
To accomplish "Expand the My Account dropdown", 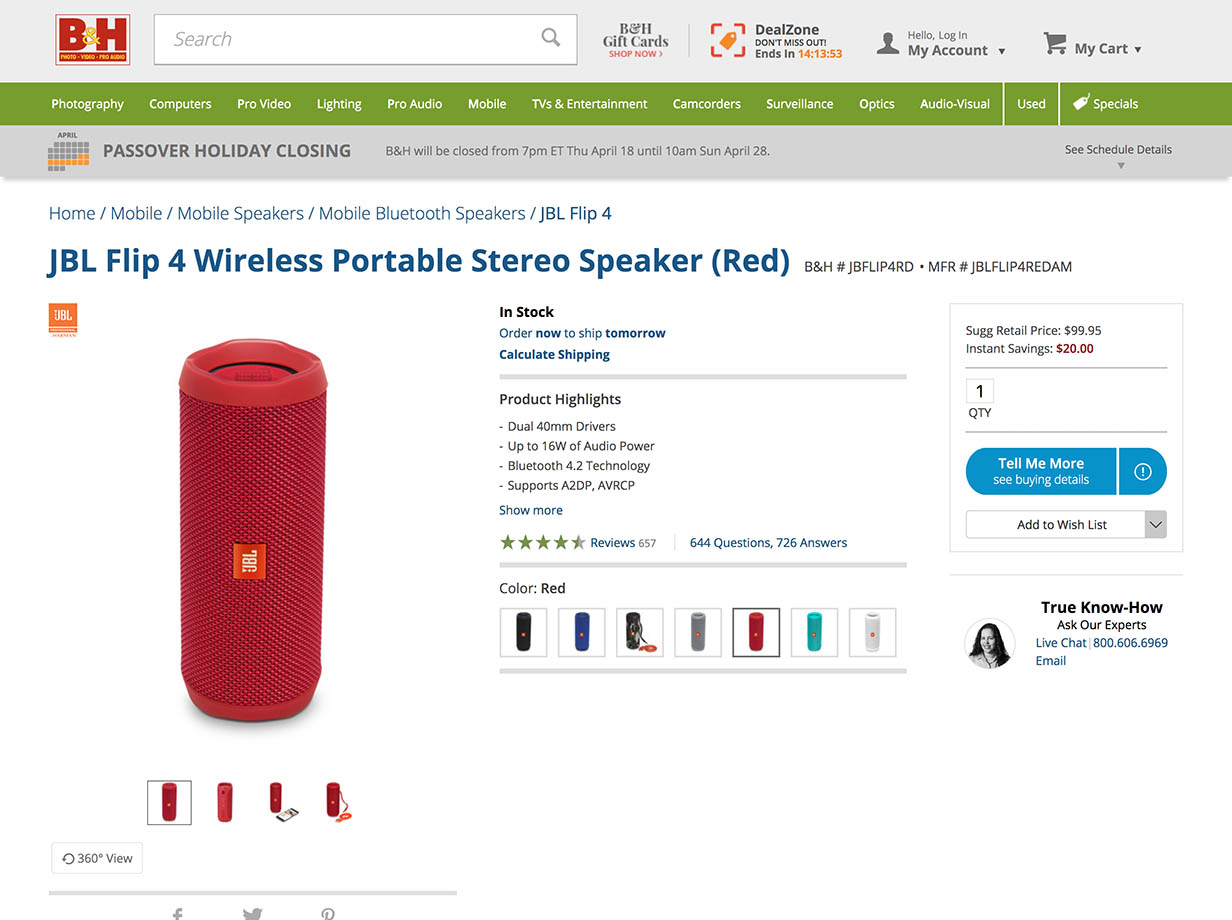I will coord(1001,51).
